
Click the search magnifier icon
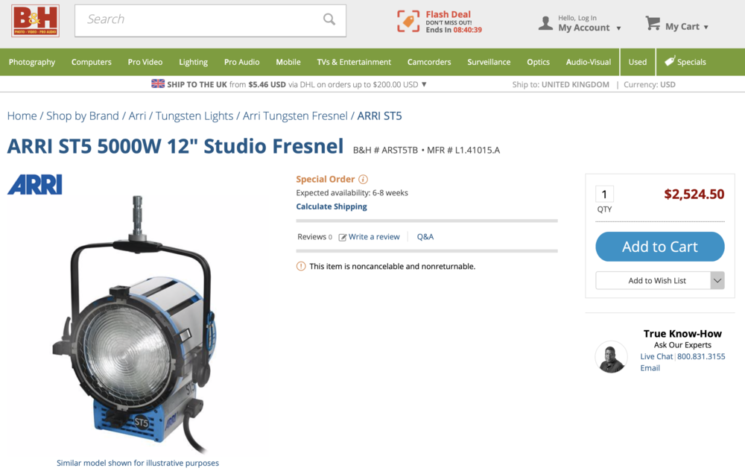point(329,19)
